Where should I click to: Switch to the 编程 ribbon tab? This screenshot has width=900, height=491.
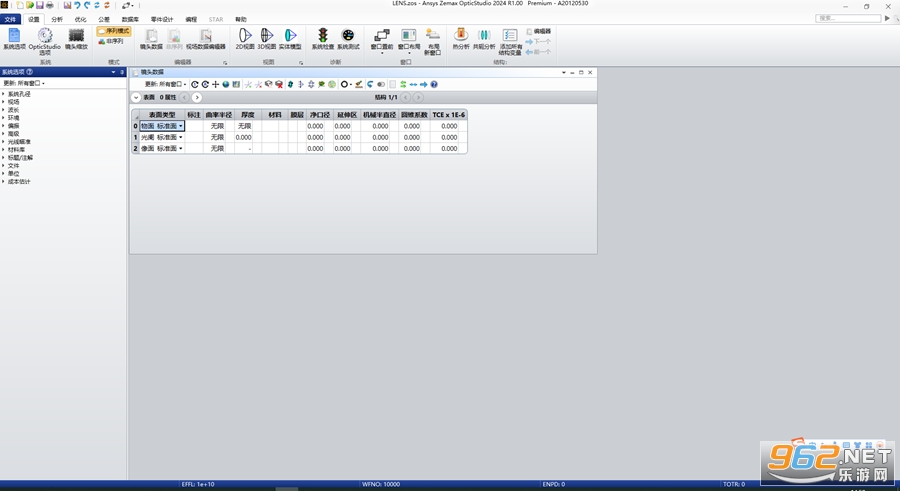pyautogui.click(x=191, y=19)
